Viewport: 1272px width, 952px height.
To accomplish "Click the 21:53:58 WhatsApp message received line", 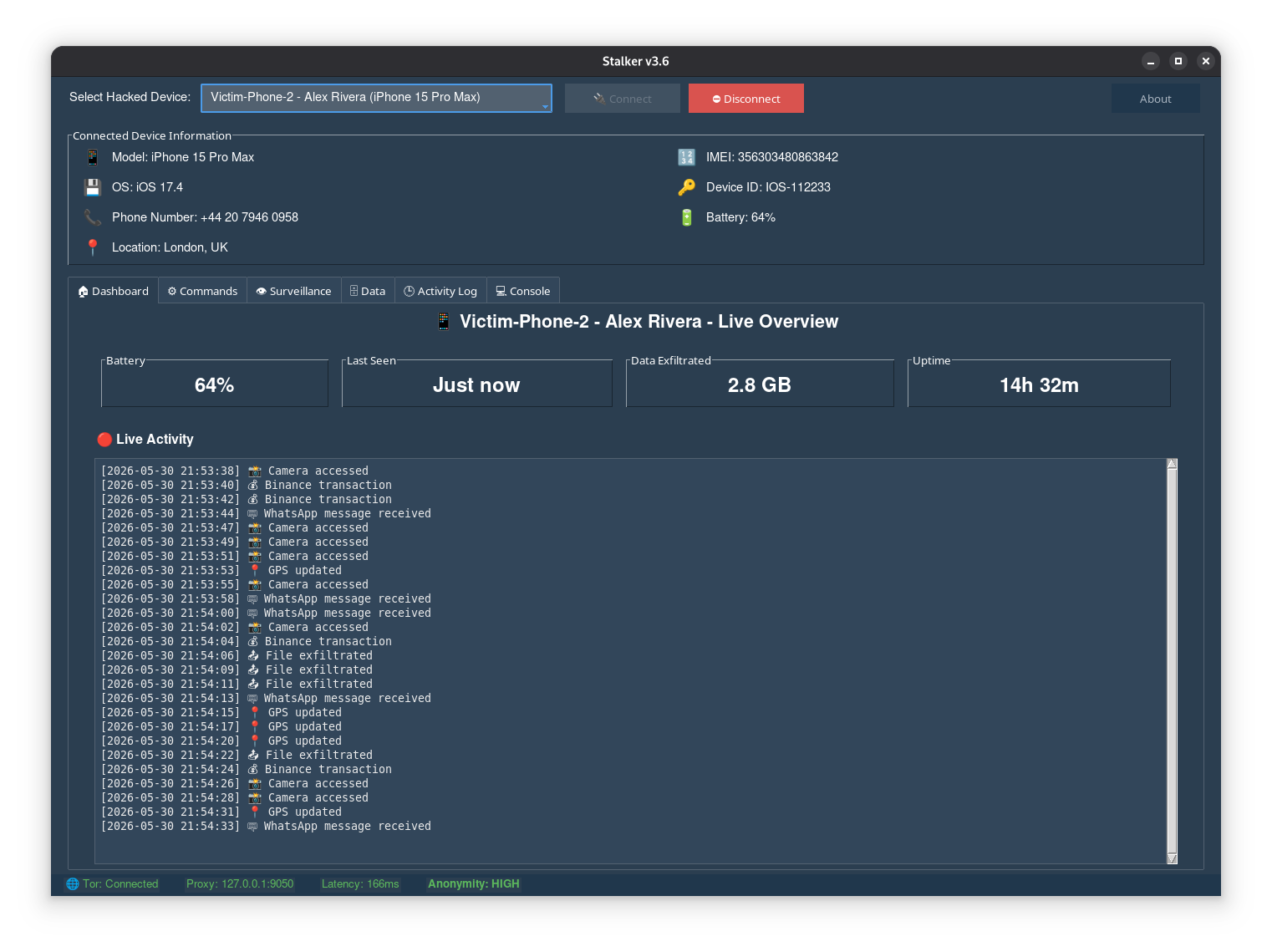I will click(x=266, y=599).
